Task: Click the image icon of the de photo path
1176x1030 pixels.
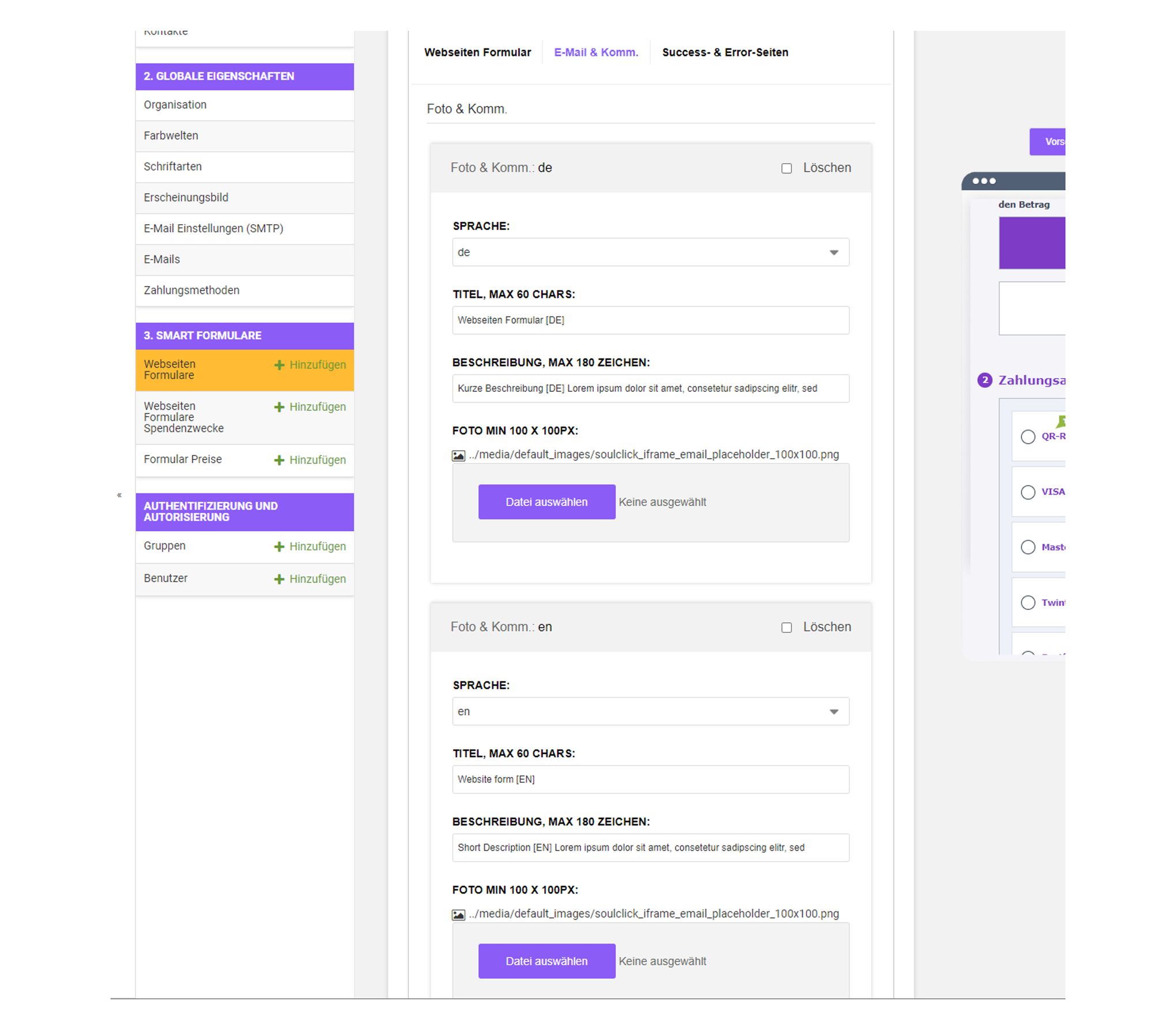Action: 458,455
